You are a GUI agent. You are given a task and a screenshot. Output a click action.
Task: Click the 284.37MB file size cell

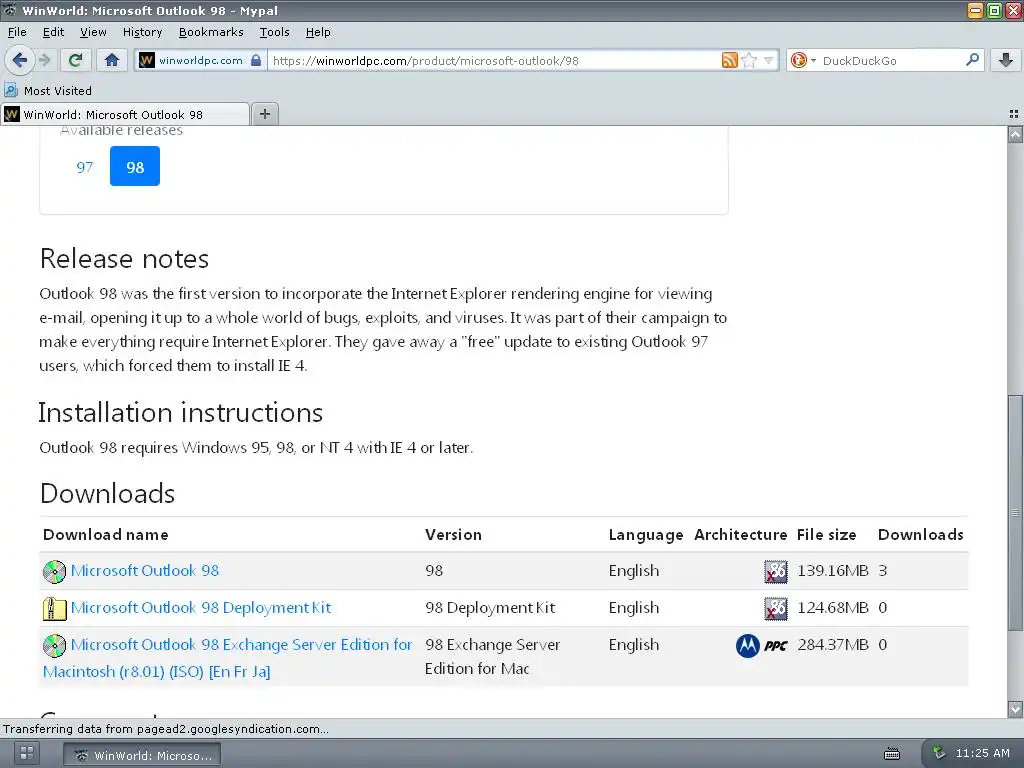[x=833, y=645]
